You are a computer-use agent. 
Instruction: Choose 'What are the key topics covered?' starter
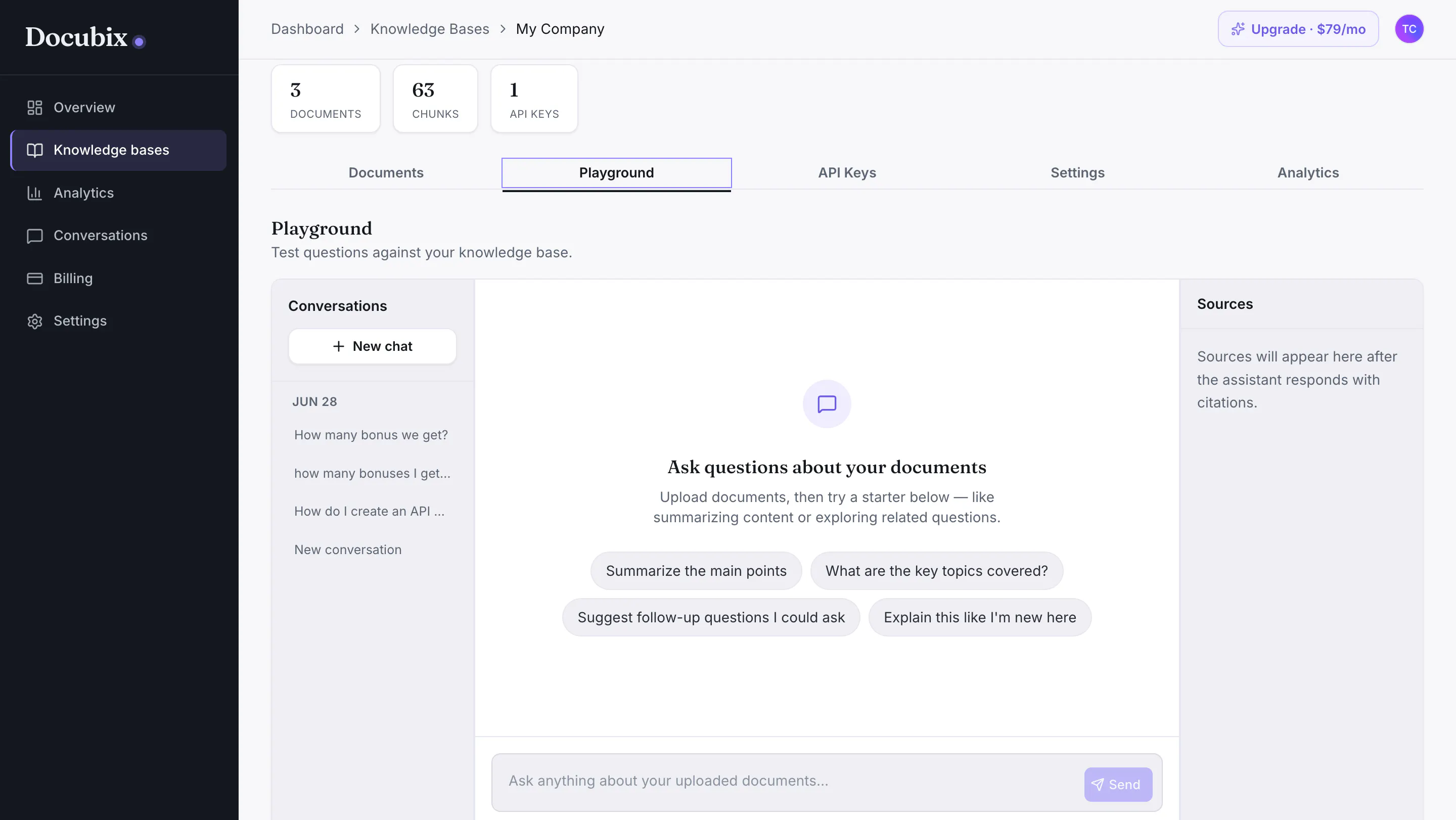point(937,571)
